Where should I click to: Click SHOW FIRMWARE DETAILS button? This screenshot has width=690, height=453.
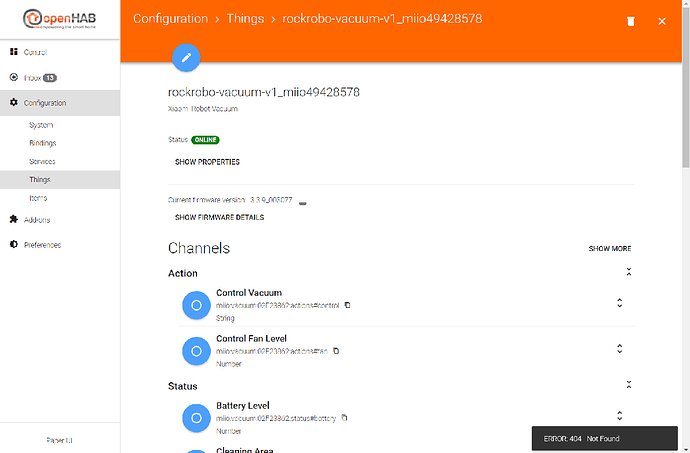pos(220,217)
